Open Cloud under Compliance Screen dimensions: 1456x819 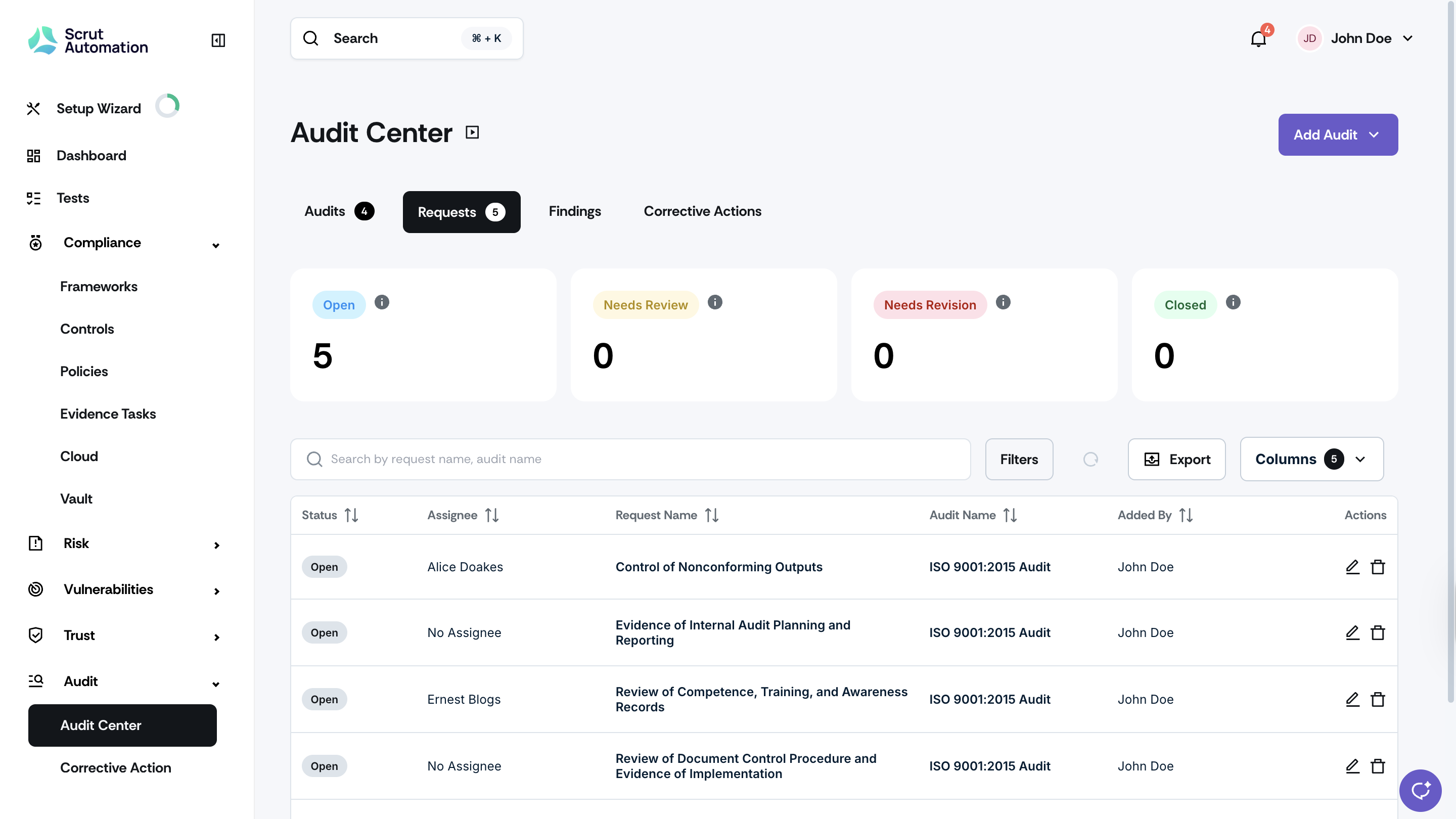click(78, 456)
